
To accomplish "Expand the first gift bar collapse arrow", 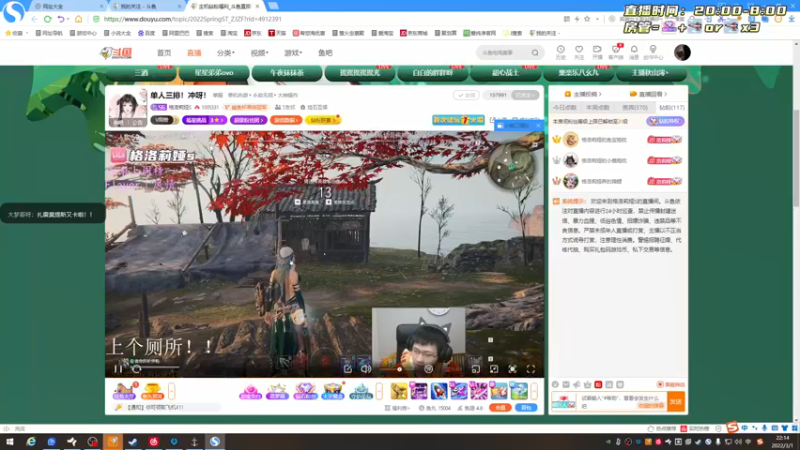I will (x=171, y=391).
